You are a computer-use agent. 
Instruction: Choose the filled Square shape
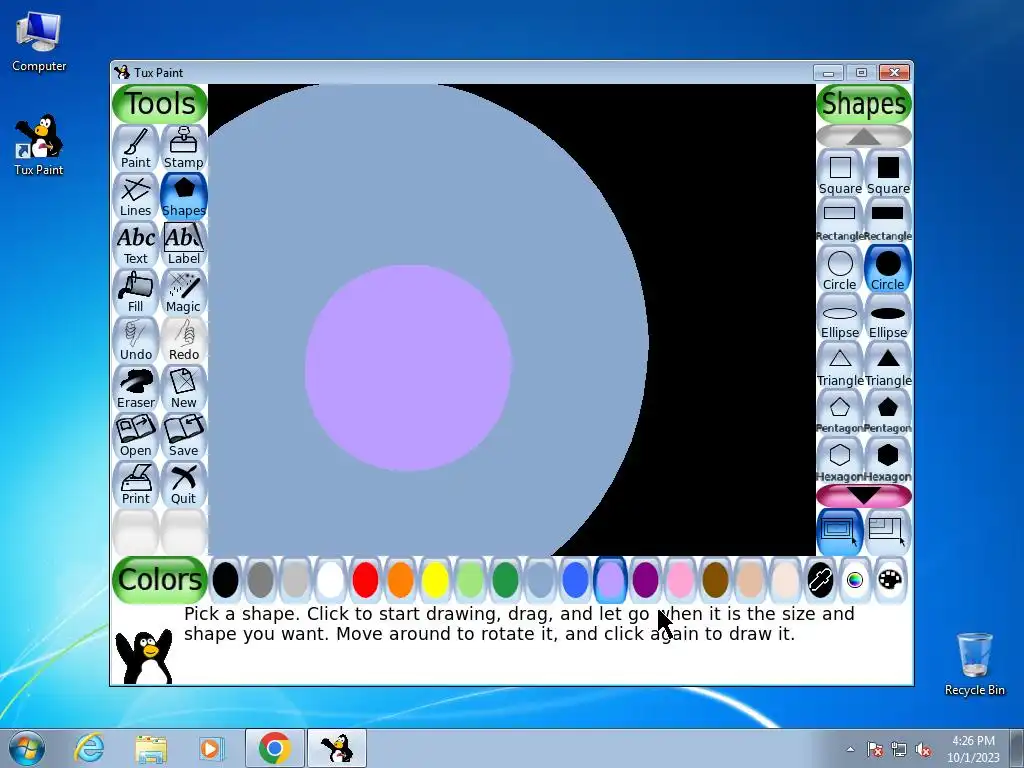(888, 174)
